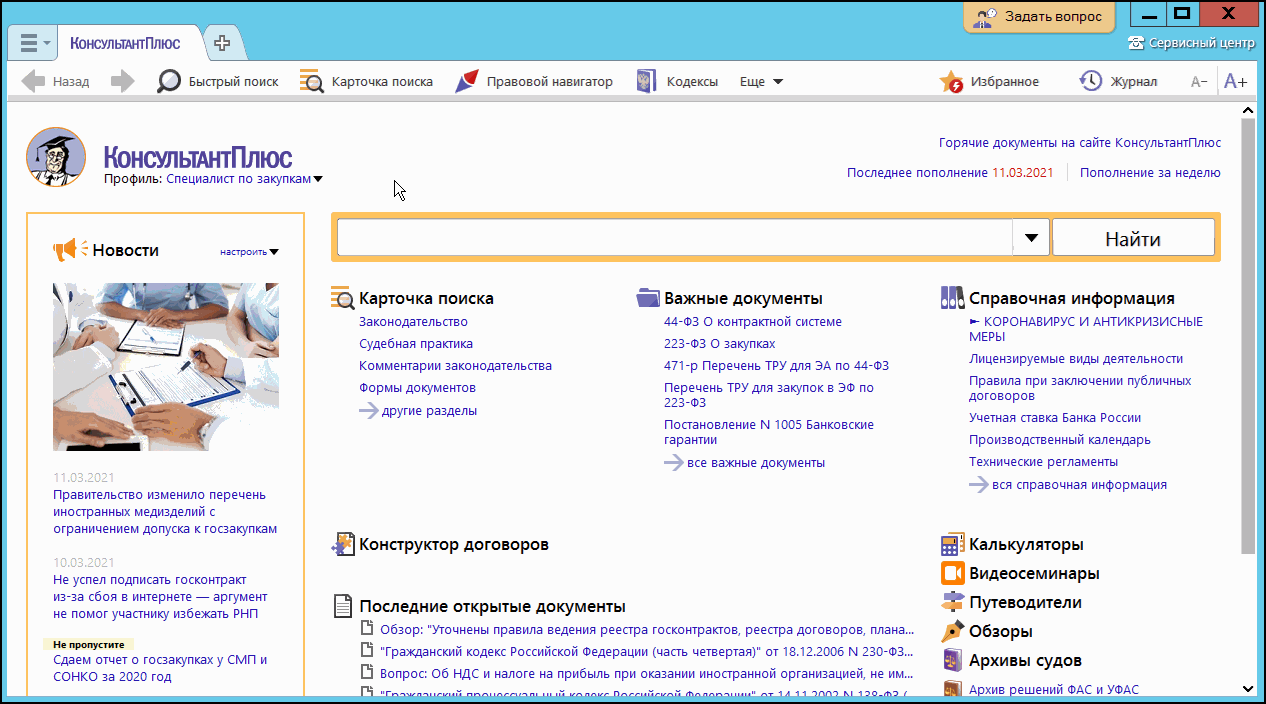Screen dimensions: 1266x704
Task: Click in the main search input field
Action: [675, 238]
